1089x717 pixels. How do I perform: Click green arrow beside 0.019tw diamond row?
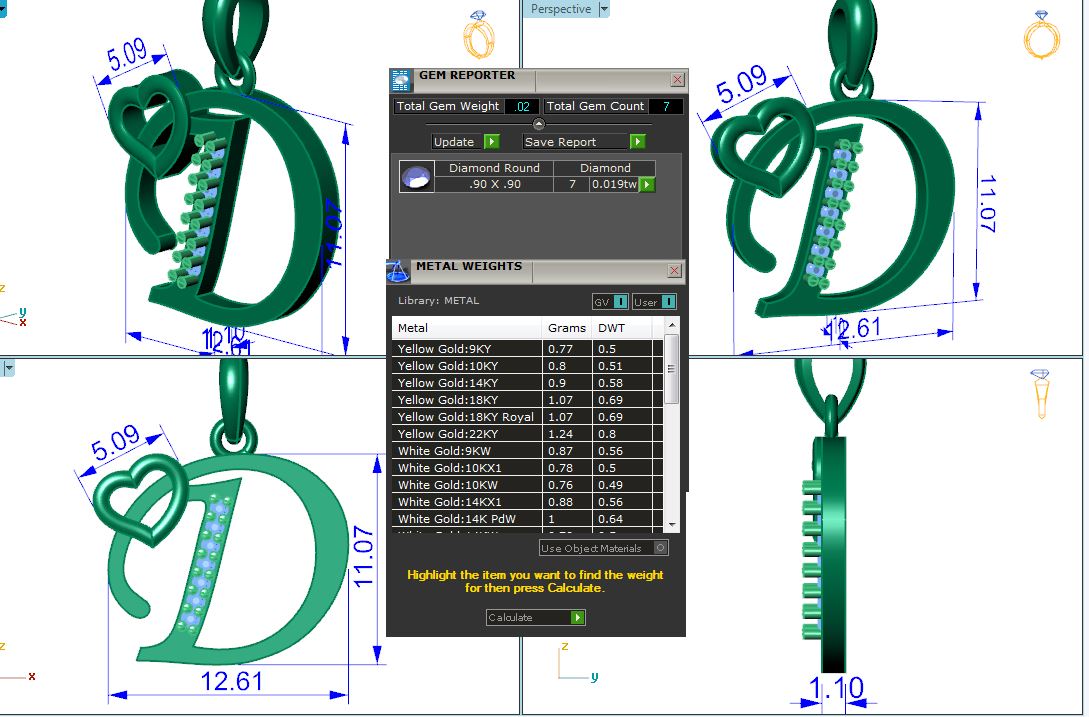(x=647, y=184)
